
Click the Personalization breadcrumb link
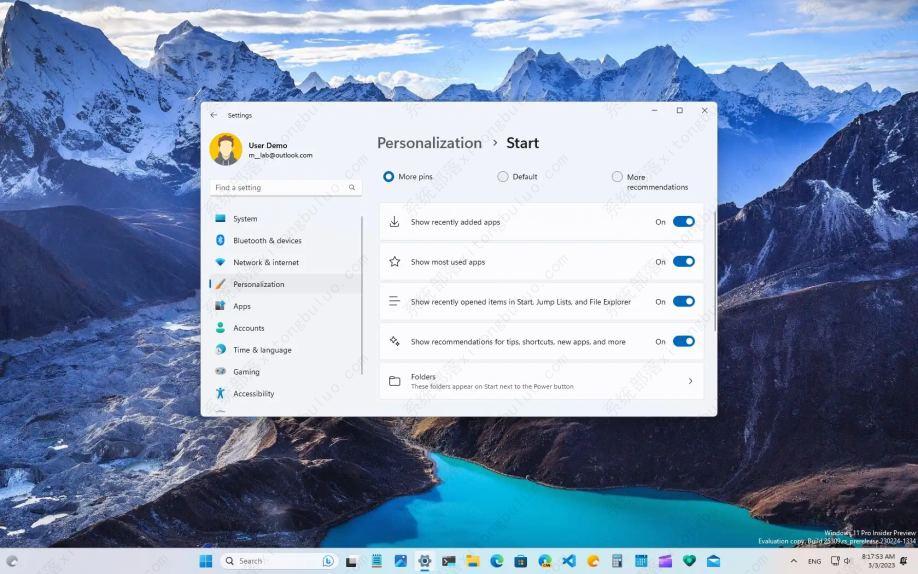point(429,143)
